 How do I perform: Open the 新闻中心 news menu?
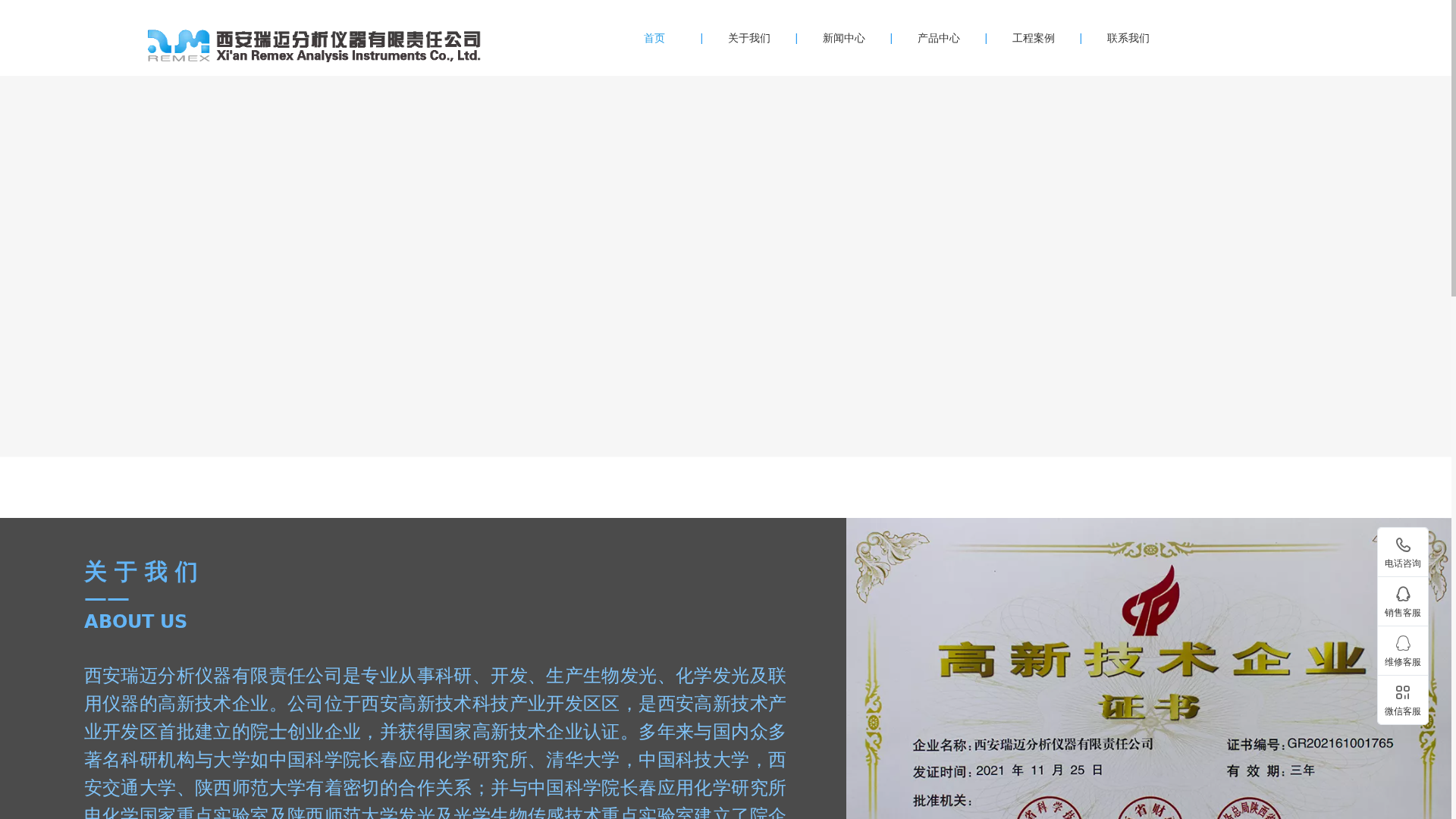[x=844, y=38]
